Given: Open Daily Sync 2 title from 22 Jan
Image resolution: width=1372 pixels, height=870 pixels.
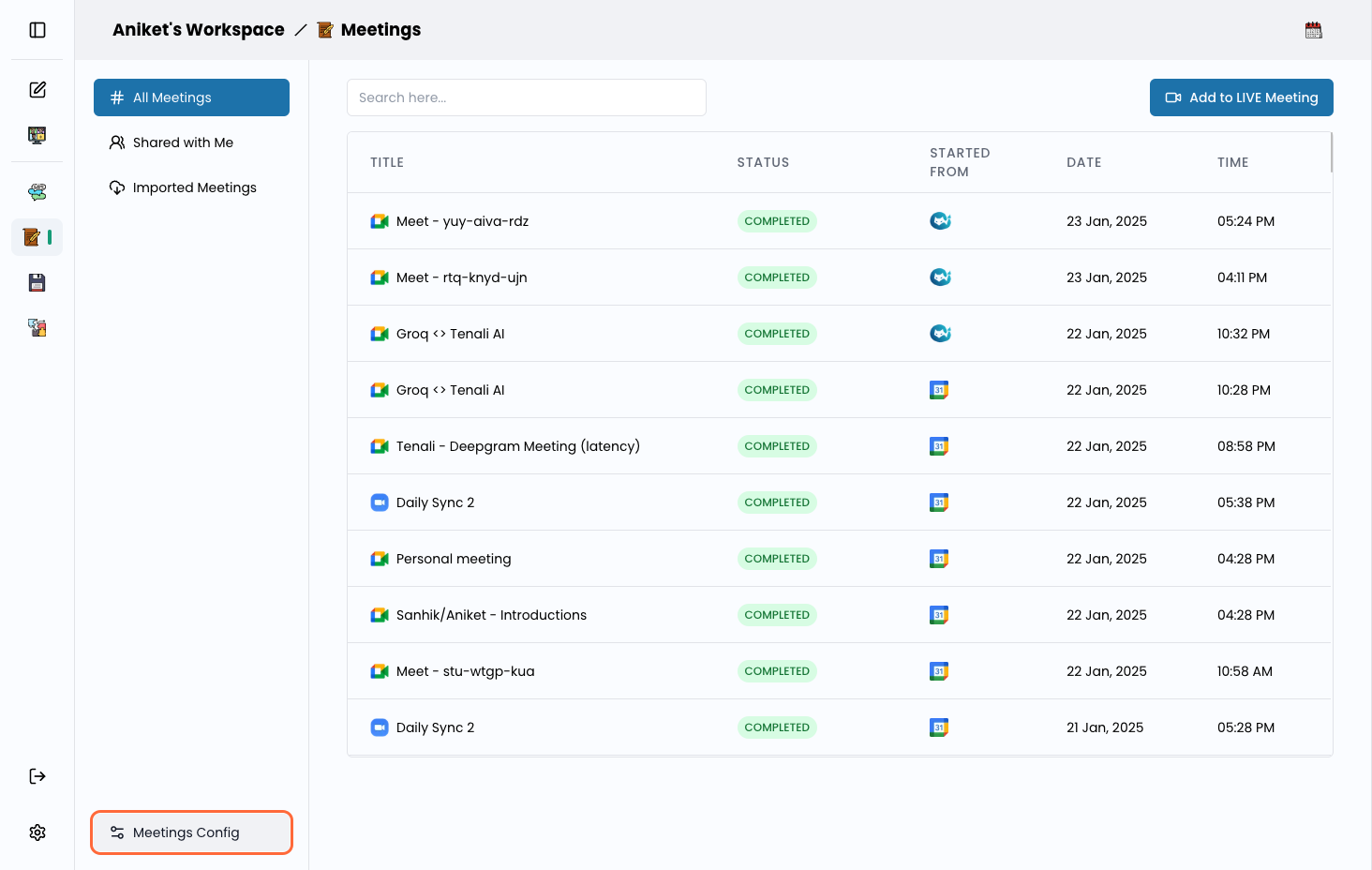Looking at the screenshot, I should tap(435, 502).
